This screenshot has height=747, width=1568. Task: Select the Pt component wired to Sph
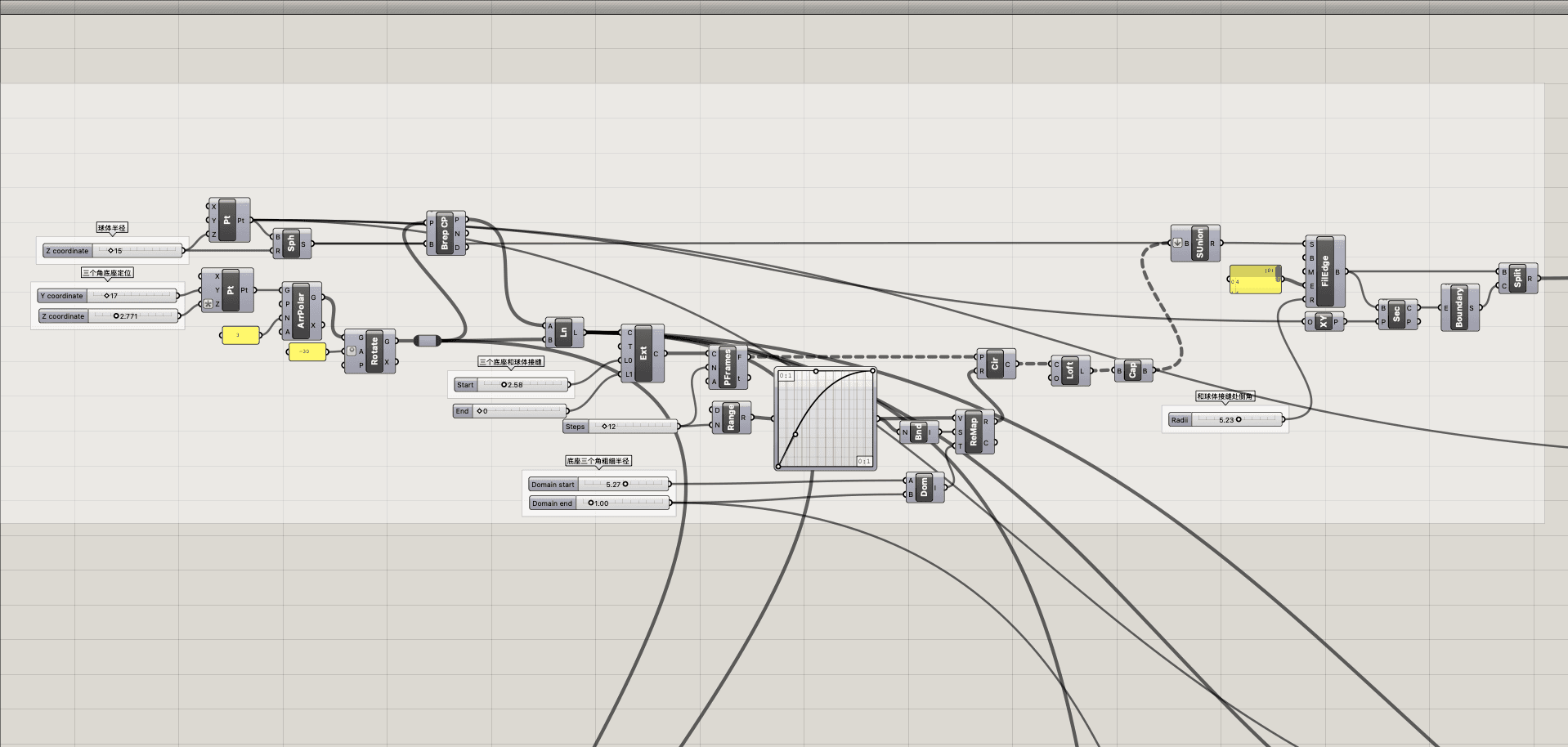pyautogui.click(x=229, y=220)
